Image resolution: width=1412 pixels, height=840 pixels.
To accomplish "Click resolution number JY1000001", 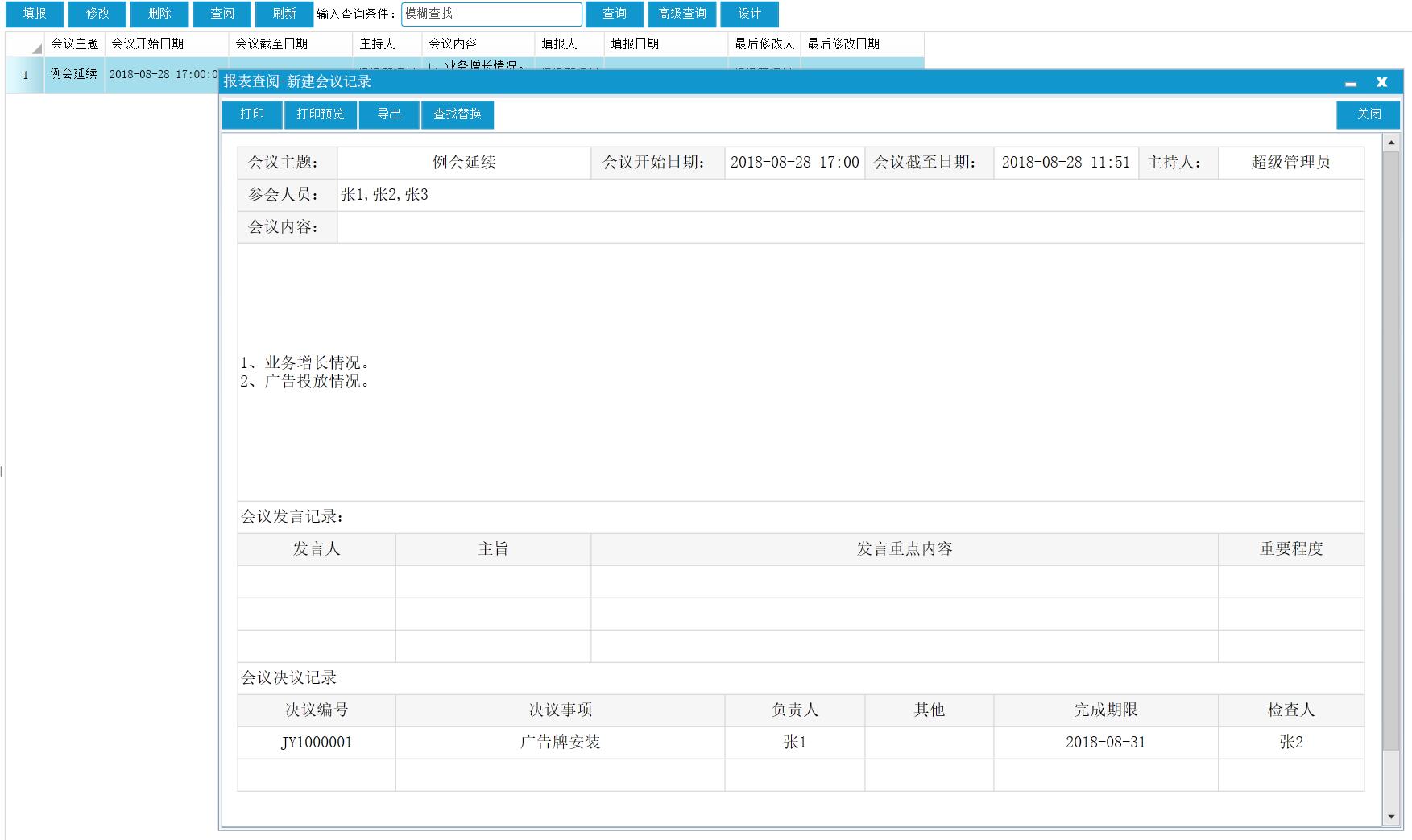I will pyautogui.click(x=317, y=743).
